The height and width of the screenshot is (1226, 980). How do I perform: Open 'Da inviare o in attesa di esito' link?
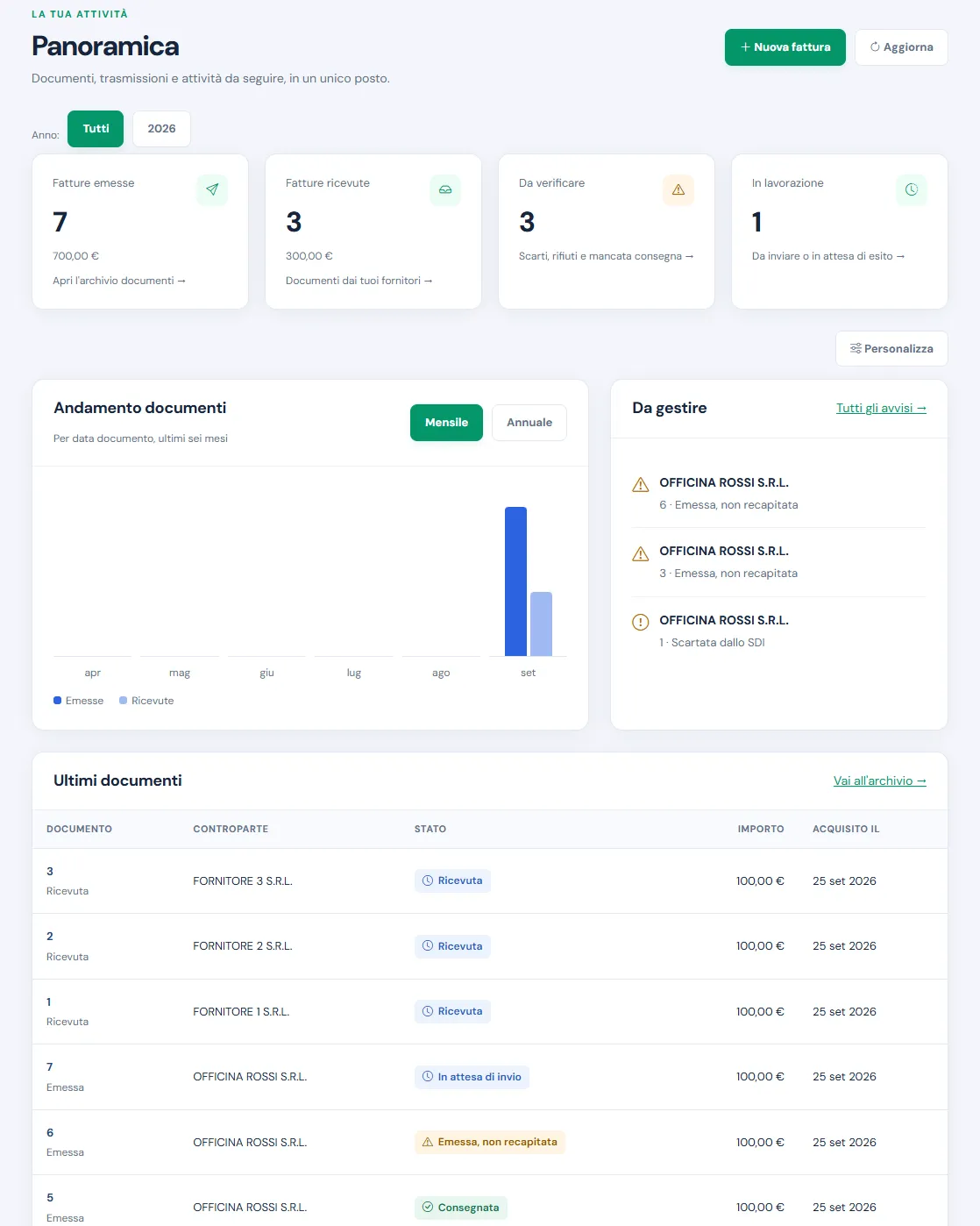[x=828, y=256]
